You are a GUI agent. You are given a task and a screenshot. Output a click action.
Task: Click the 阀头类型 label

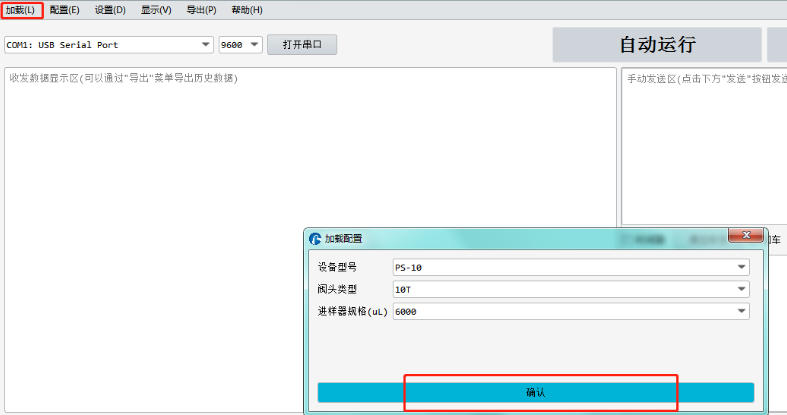(337, 289)
